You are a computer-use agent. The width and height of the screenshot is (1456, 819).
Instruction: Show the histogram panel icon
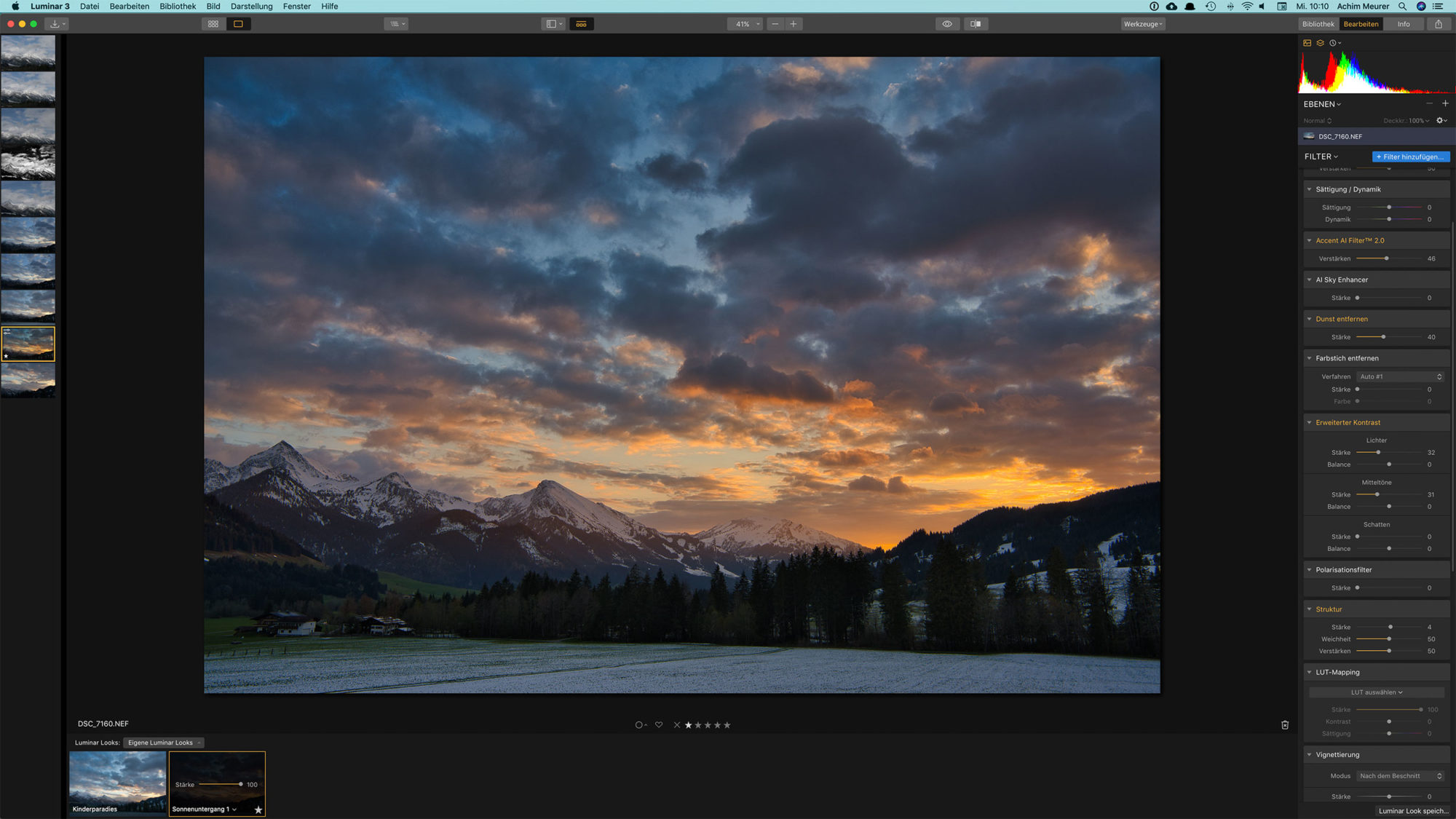[x=1307, y=43]
